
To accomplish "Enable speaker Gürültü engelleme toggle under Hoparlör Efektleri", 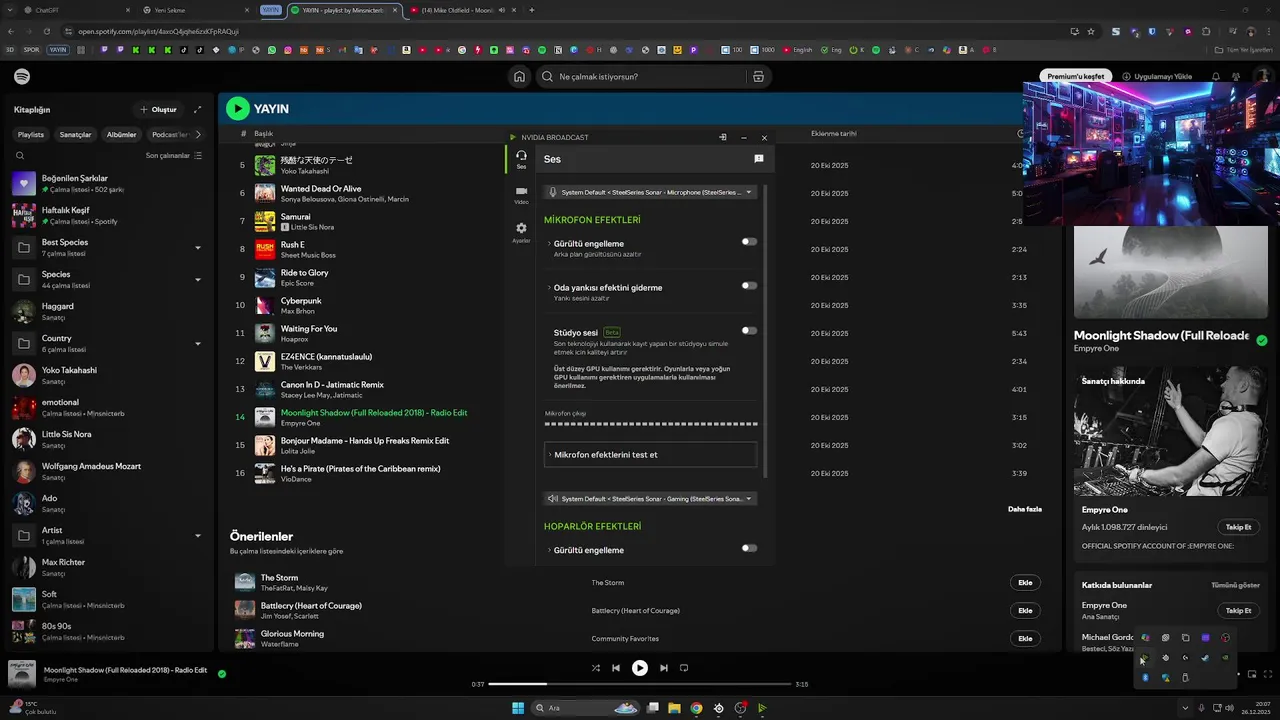I will (x=749, y=548).
